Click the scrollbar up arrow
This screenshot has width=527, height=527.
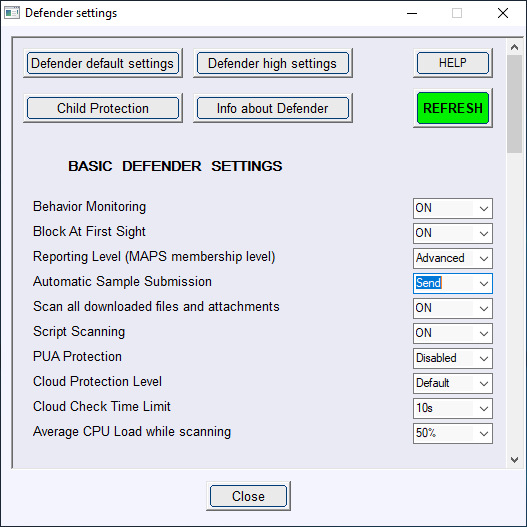coord(514,47)
